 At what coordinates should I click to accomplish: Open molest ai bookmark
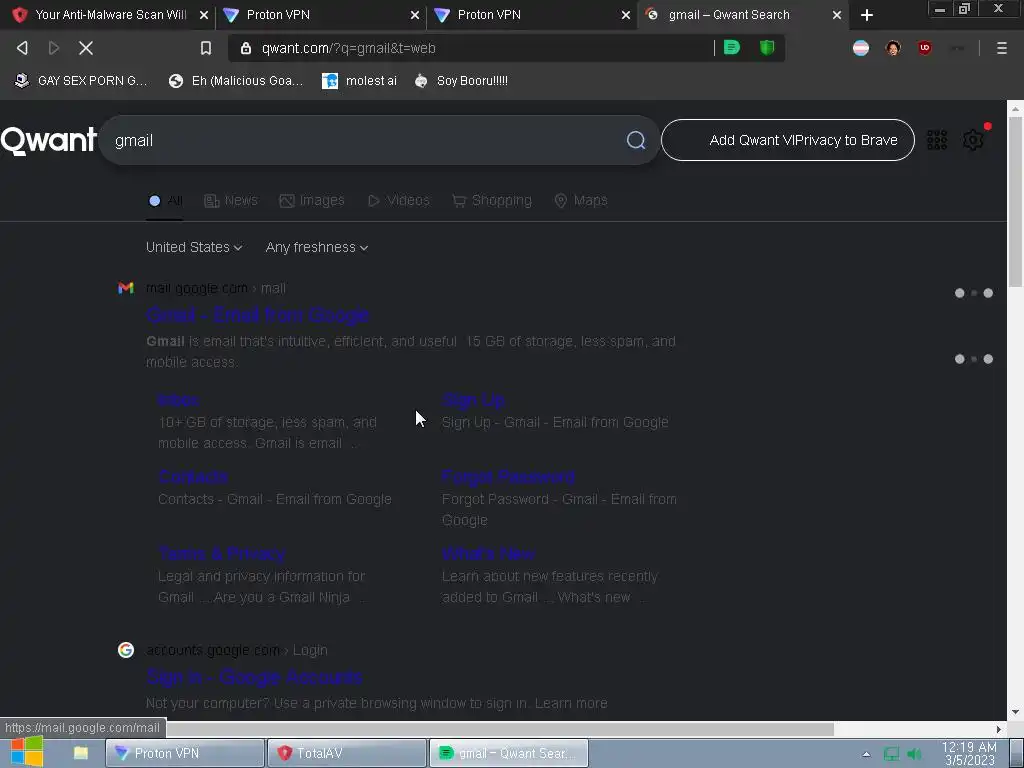359,80
